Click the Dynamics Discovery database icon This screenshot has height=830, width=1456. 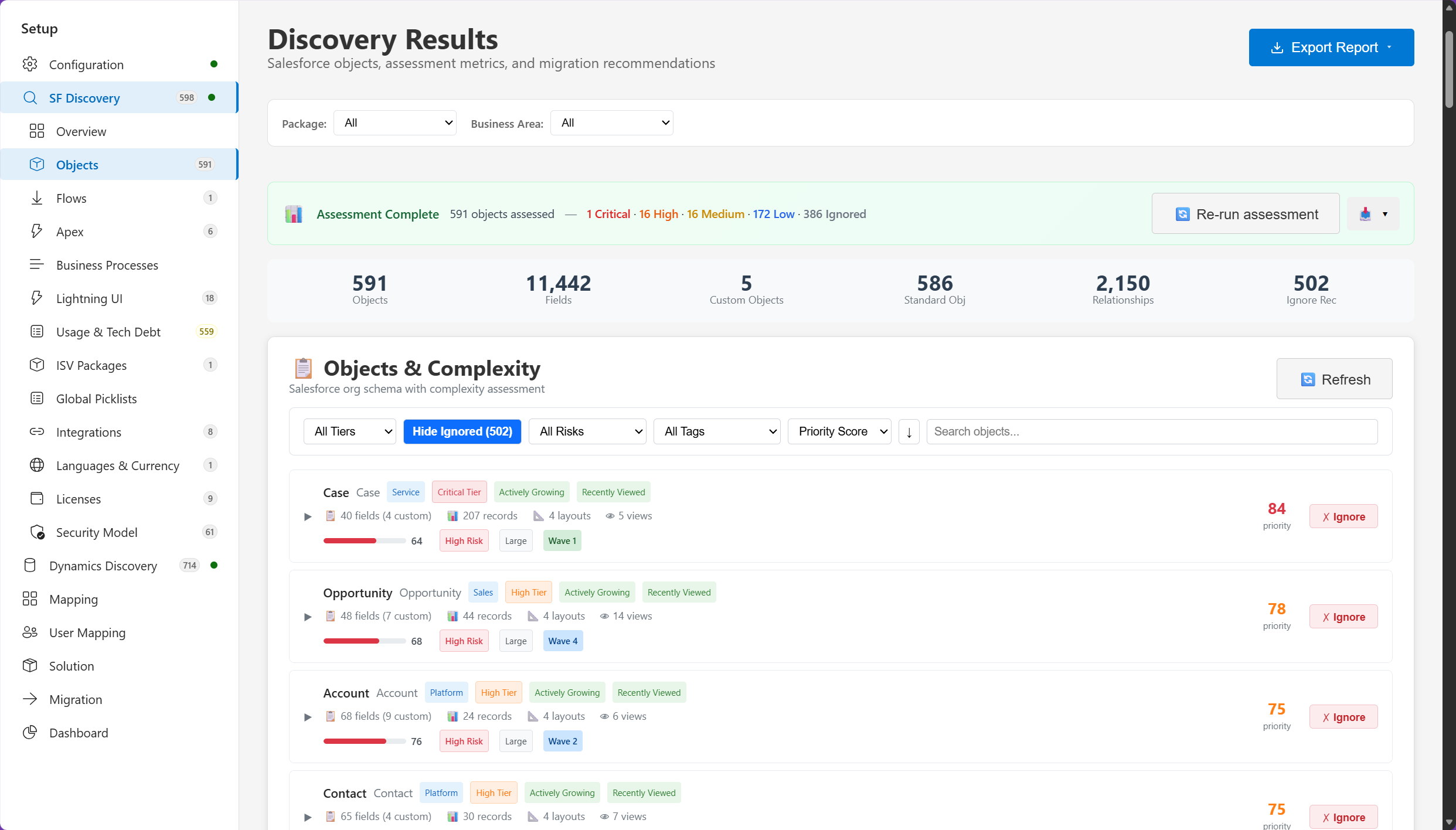(30, 566)
